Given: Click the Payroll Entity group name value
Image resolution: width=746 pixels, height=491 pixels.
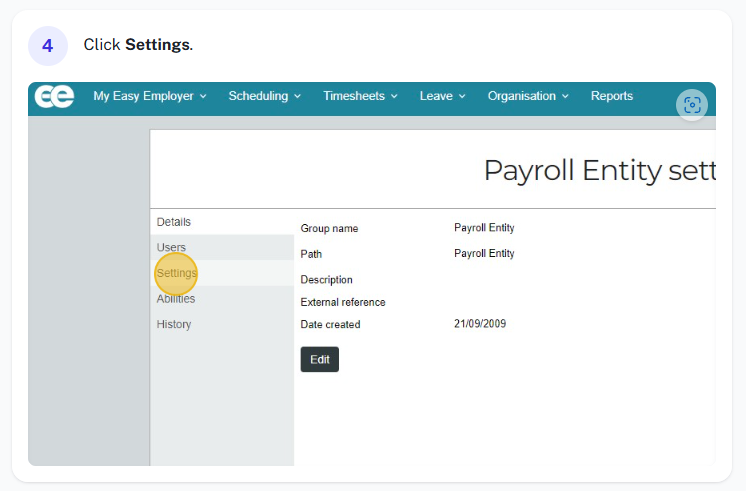Looking at the screenshot, I should (x=484, y=228).
